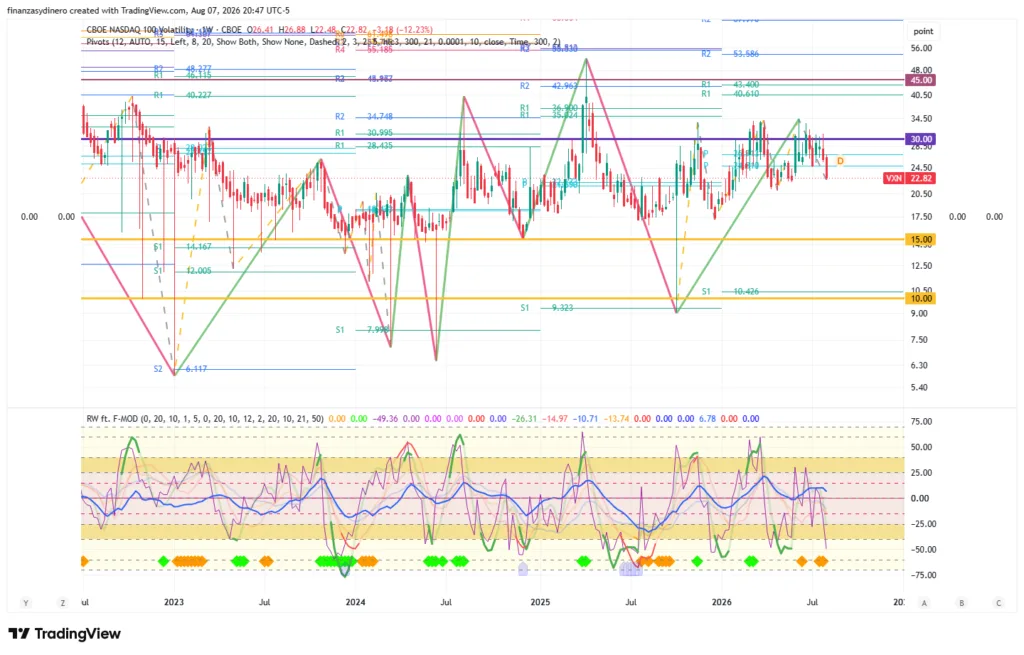The height and width of the screenshot is (655, 1024).
Task: Click the 7.50 price scale value
Action: 920,340
